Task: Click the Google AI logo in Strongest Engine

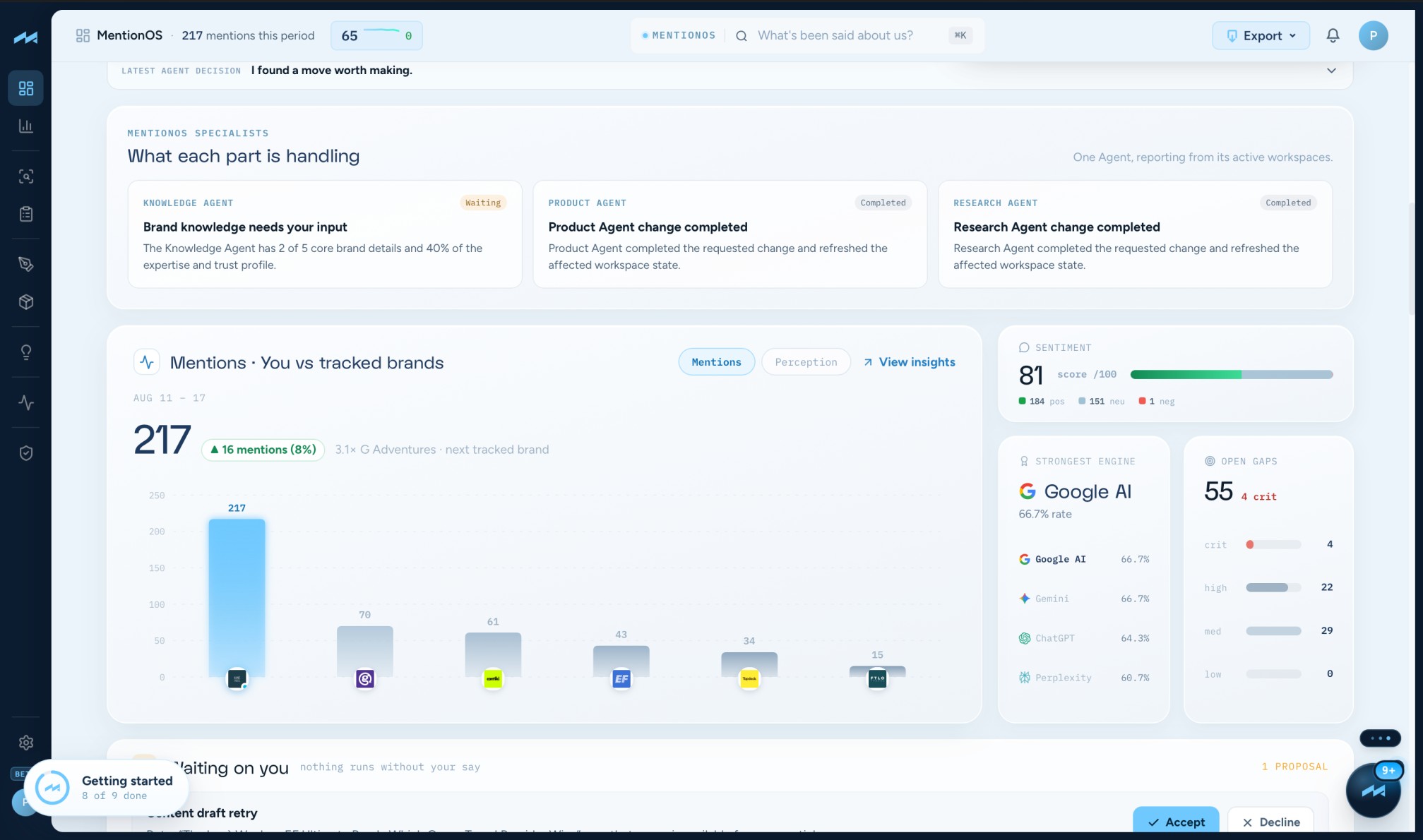Action: coord(1028,491)
